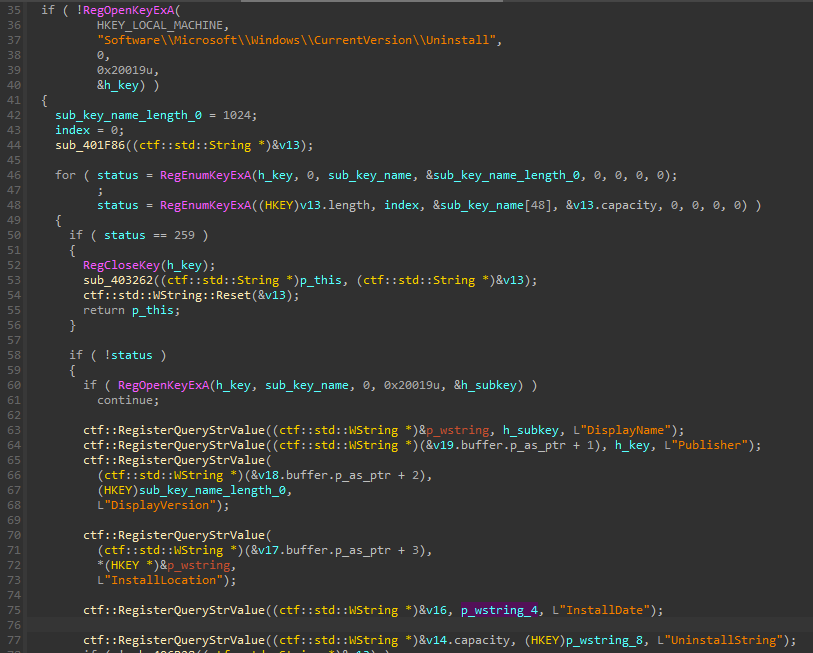Click sub_key_name_length_0 on line 67
This screenshot has height=653, width=813.
click(x=212, y=491)
